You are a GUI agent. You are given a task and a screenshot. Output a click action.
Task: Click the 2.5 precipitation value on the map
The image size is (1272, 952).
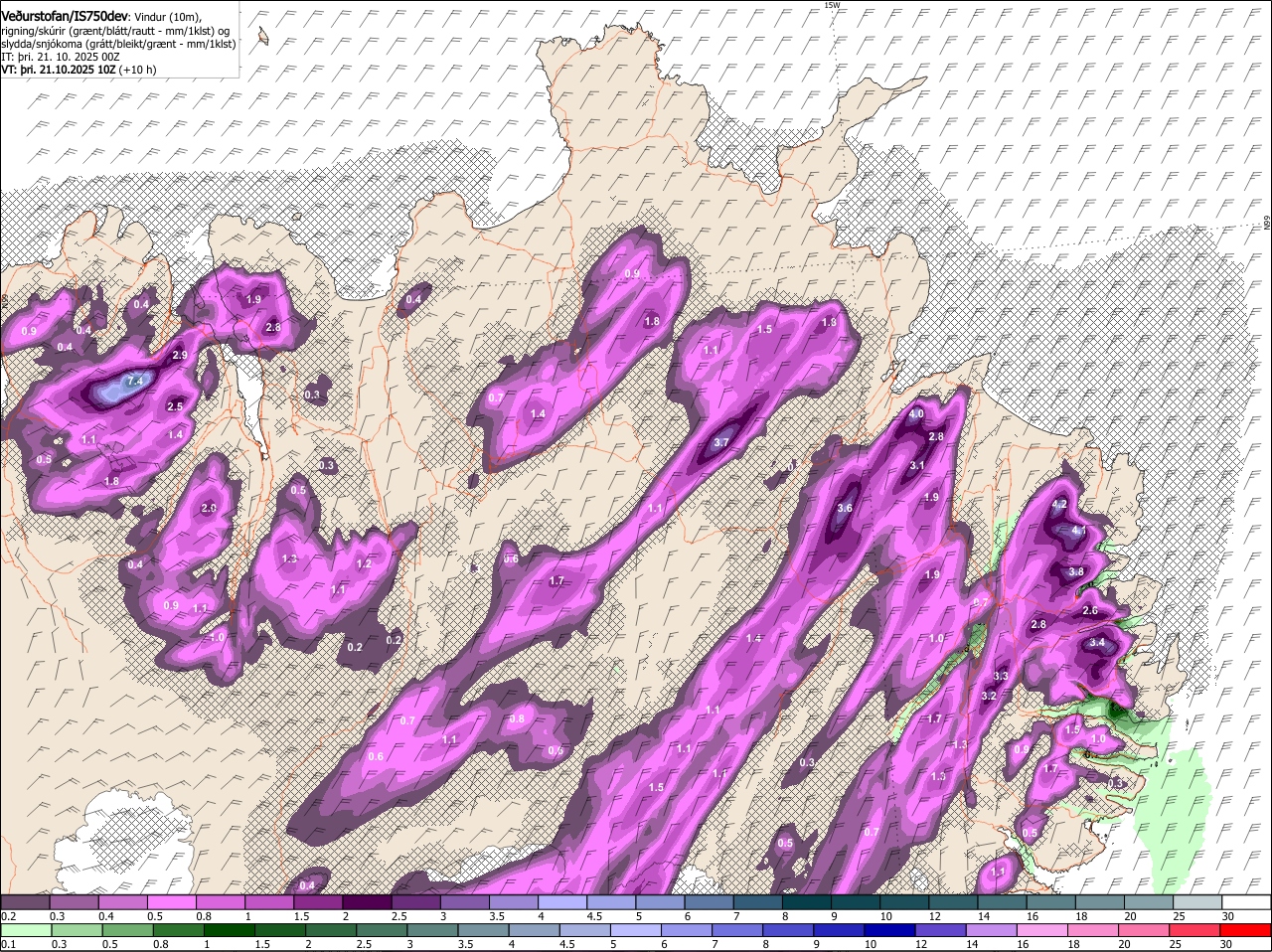pyautogui.click(x=175, y=406)
